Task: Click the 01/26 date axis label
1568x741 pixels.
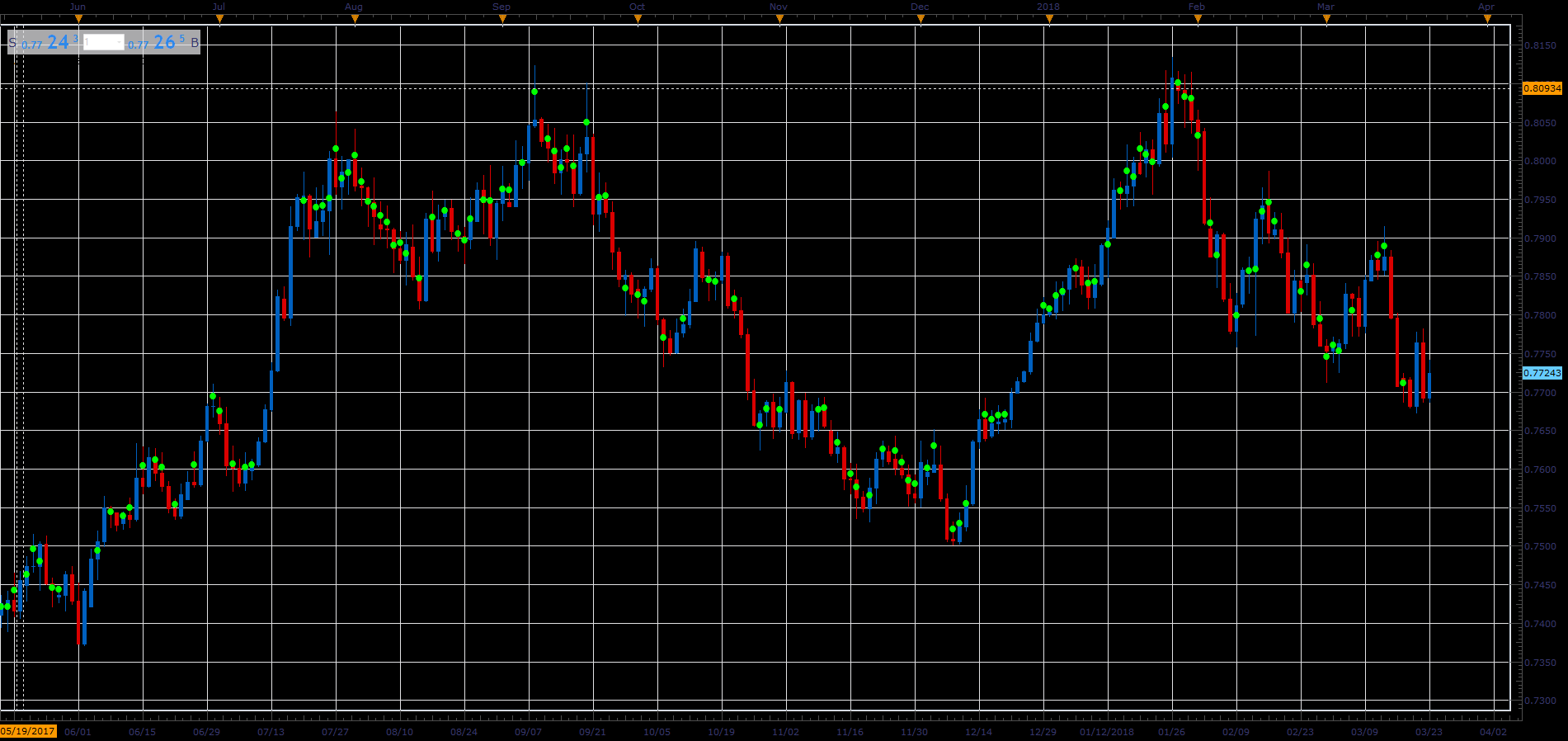Action: 1171,732
